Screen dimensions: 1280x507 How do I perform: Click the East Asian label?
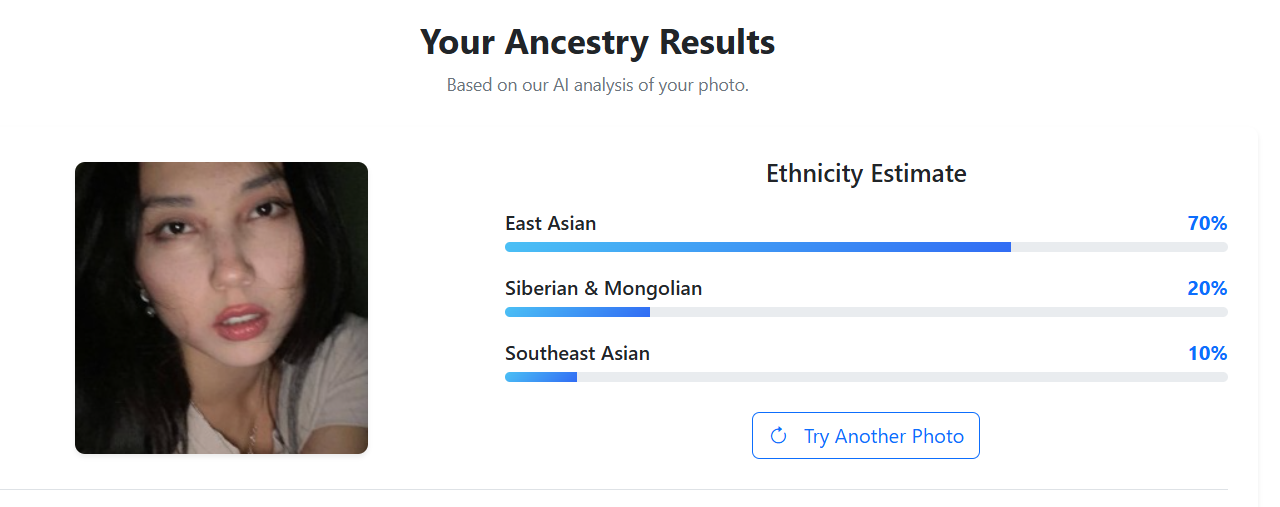550,223
